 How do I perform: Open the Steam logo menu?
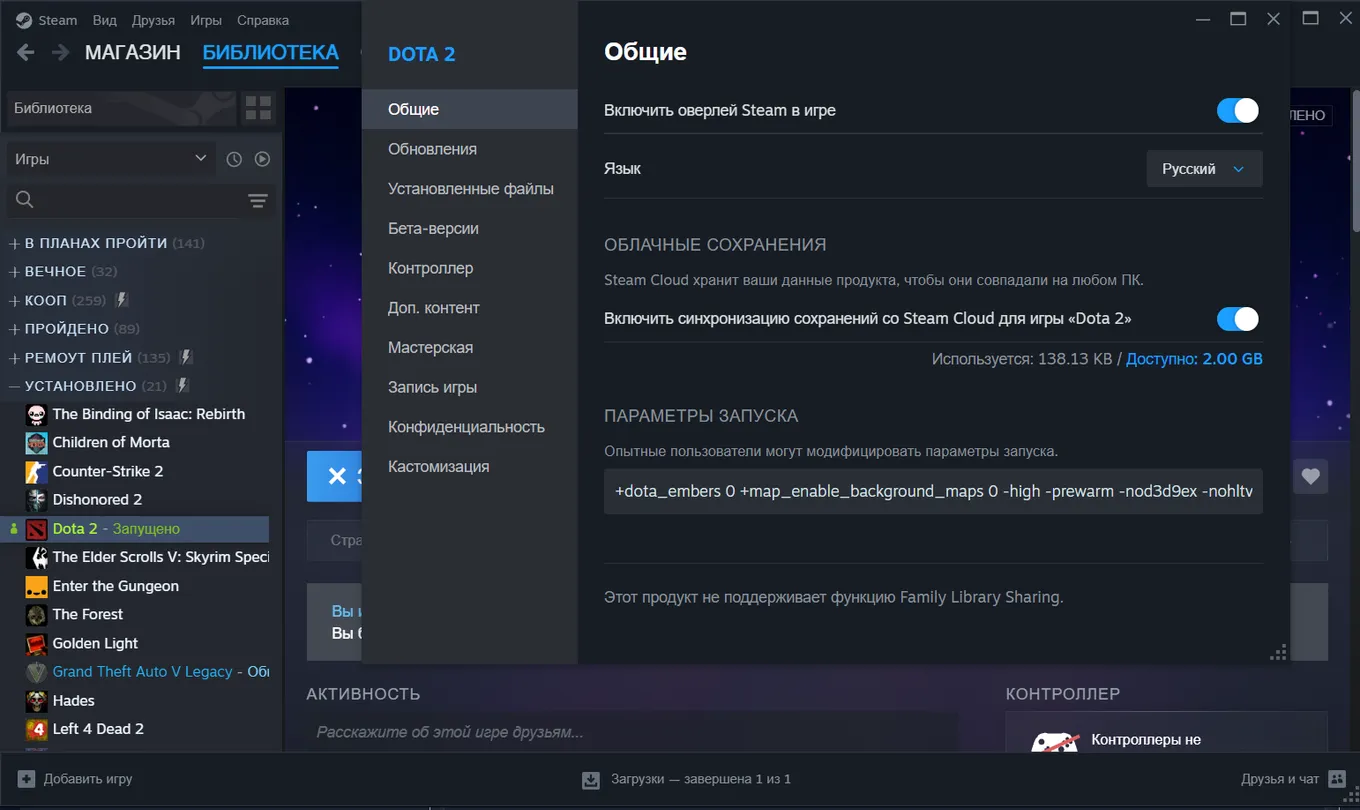coord(24,20)
